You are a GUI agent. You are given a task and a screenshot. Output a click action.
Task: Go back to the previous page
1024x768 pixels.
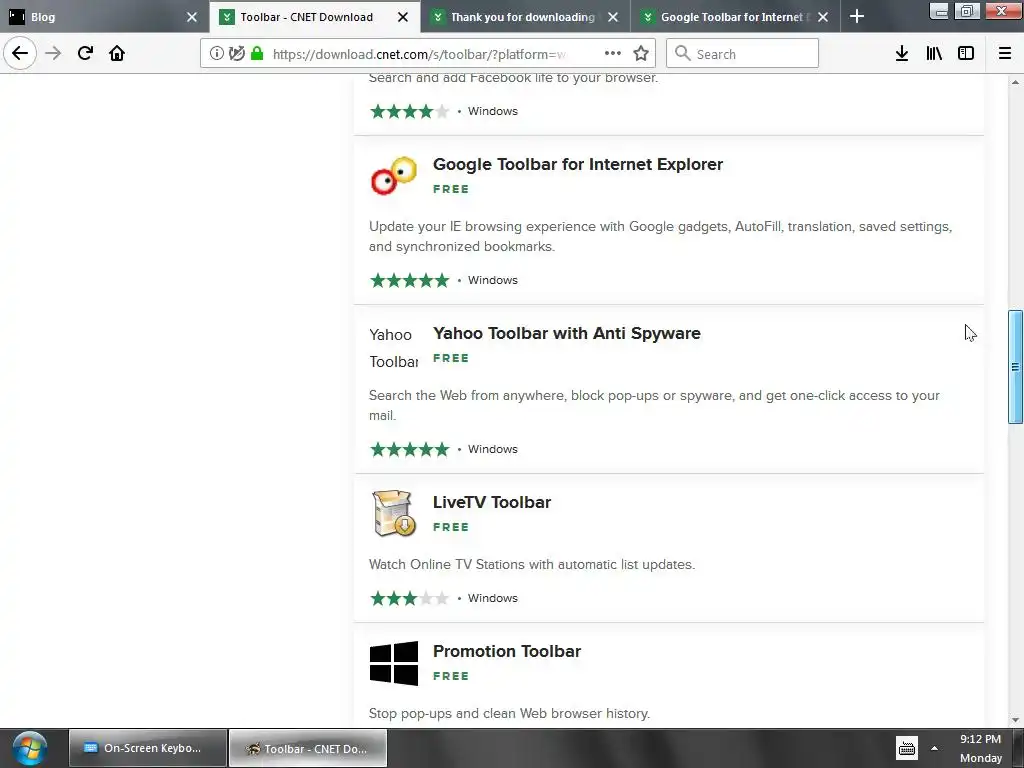(20, 53)
